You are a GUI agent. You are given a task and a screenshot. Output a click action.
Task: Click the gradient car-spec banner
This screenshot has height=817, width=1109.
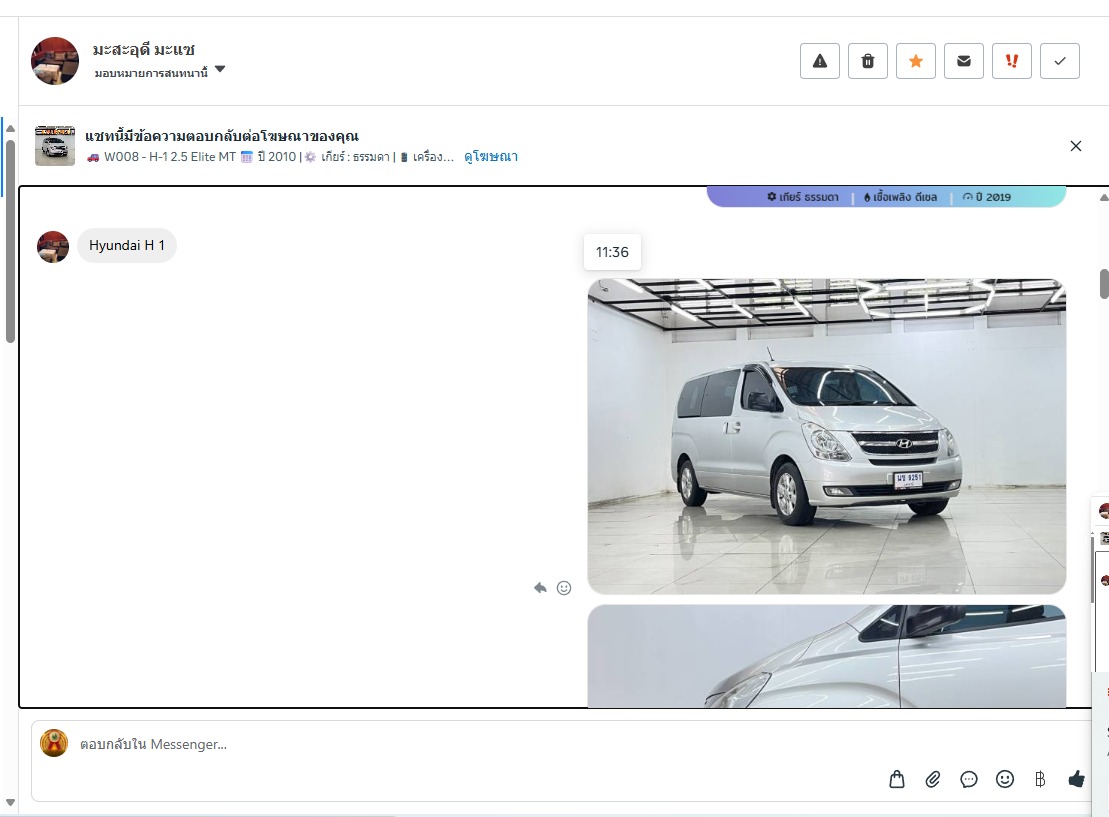click(x=886, y=197)
